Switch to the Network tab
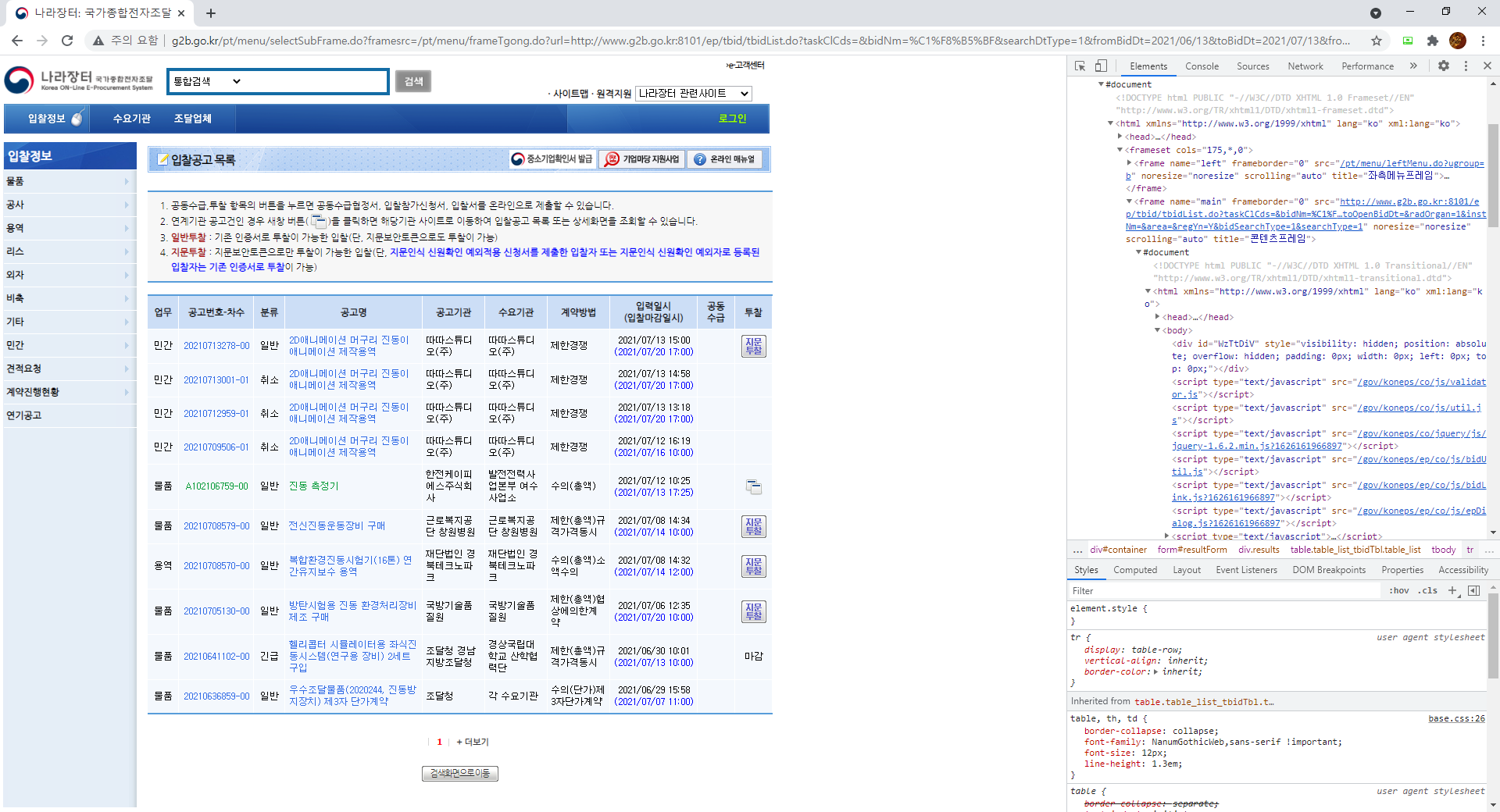Viewport: 1500px width, 812px height. coord(1305,66)
